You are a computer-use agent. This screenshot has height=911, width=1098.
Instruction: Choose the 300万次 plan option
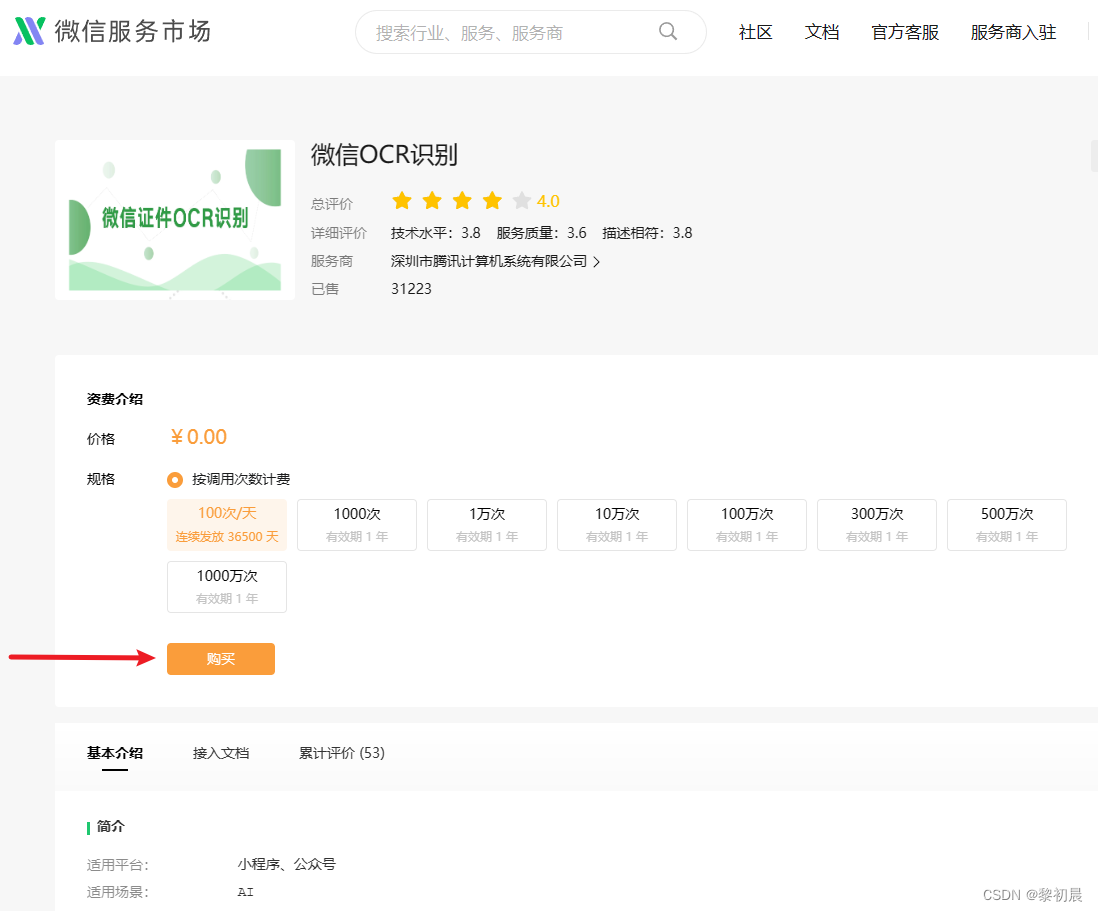pos(877,524)
